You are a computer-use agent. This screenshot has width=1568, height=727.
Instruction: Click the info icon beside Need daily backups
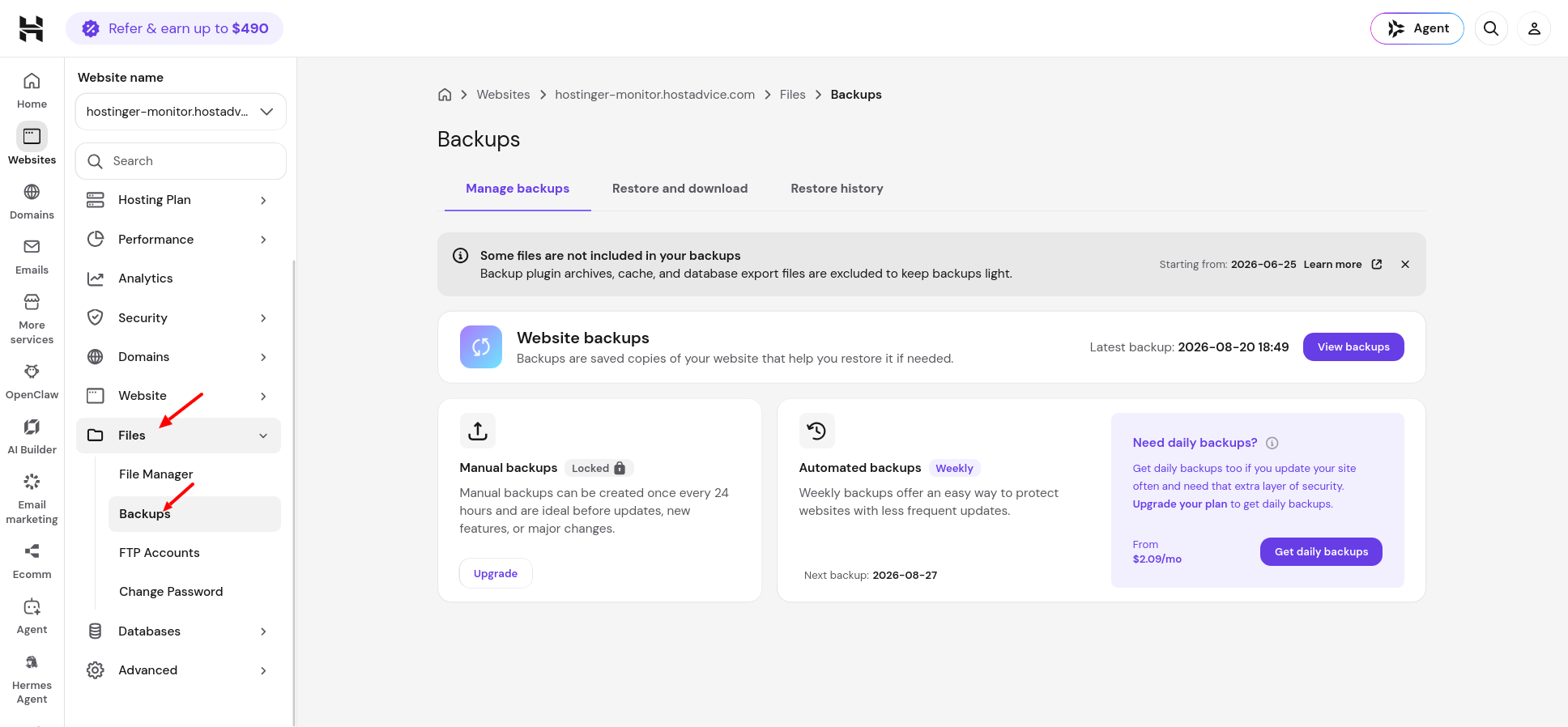pyautogui.click(x=1272, y=443)
